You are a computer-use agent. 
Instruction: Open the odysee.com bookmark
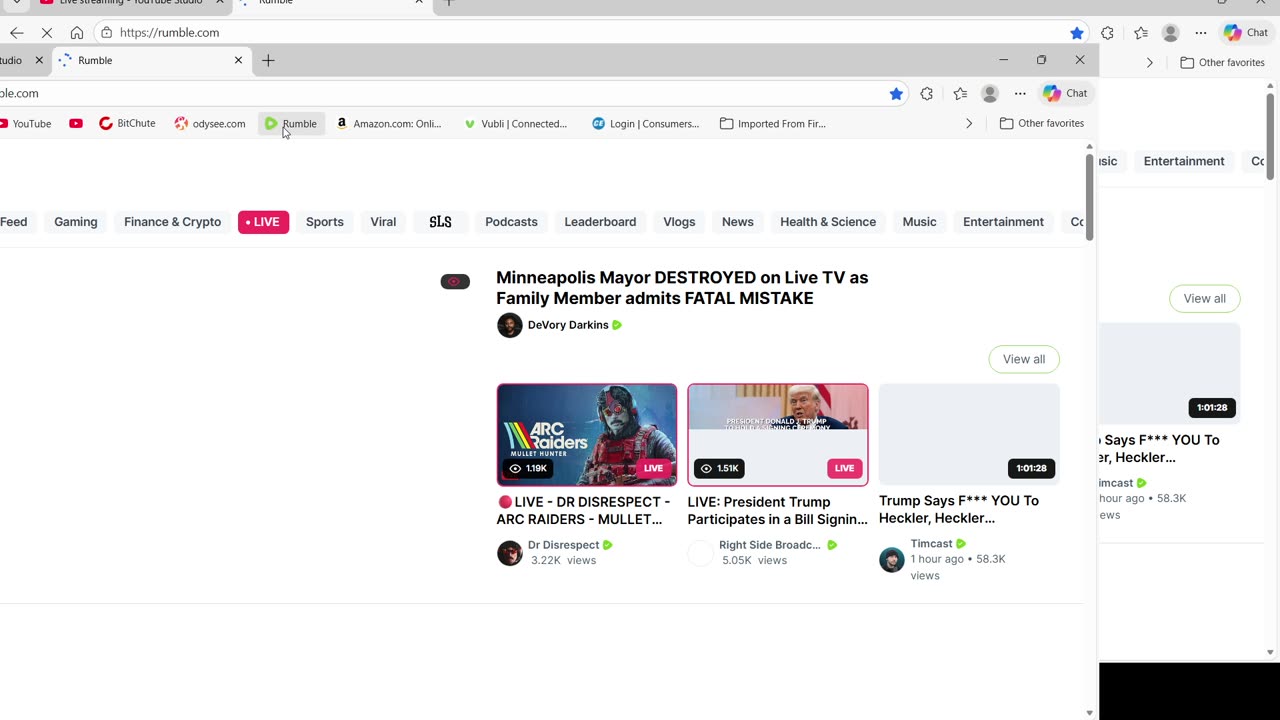click(x=209, y=124)
